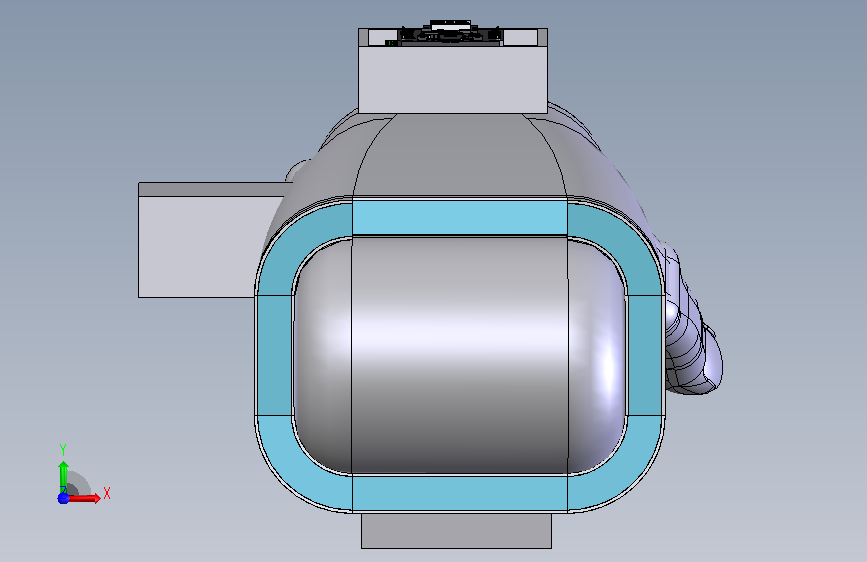Select the small dark connector component at the top

coord(449,33)
